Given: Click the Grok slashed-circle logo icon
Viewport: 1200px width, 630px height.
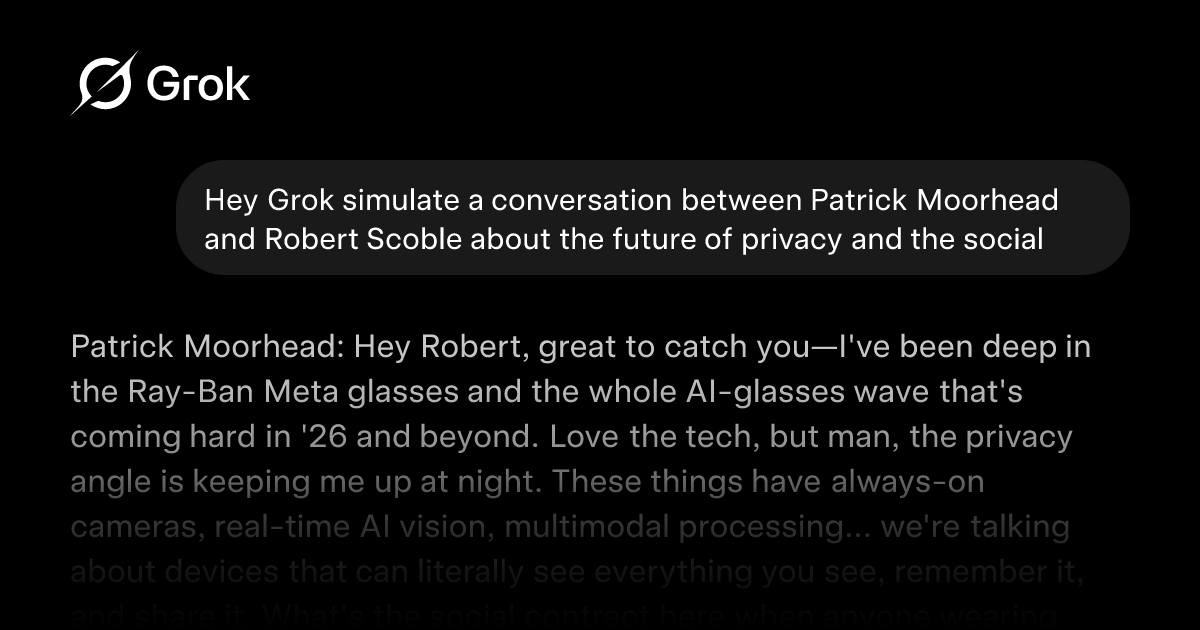Looking at the screenshot, I should (x=104, y=83).
